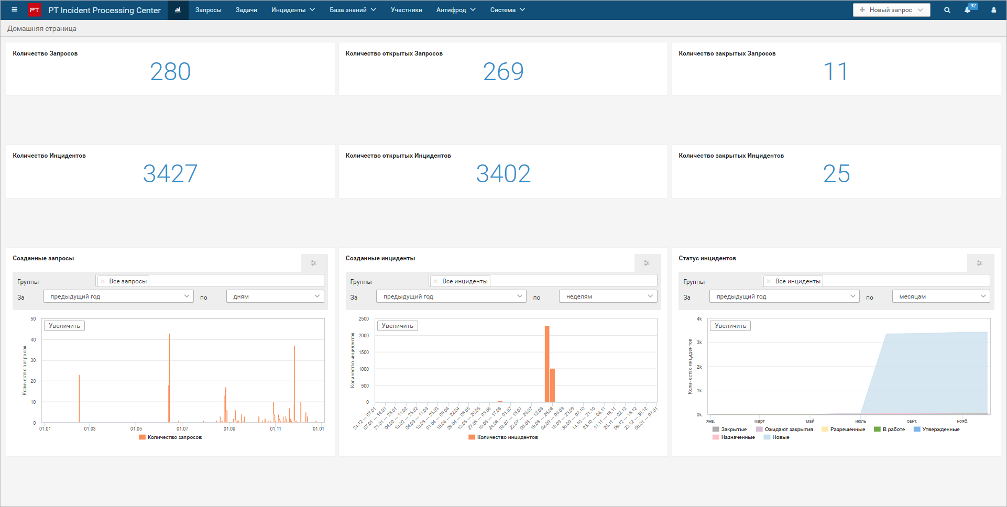Click the yellow legend color swatch
Screen dimensions: 1007x507
point(825,429)
